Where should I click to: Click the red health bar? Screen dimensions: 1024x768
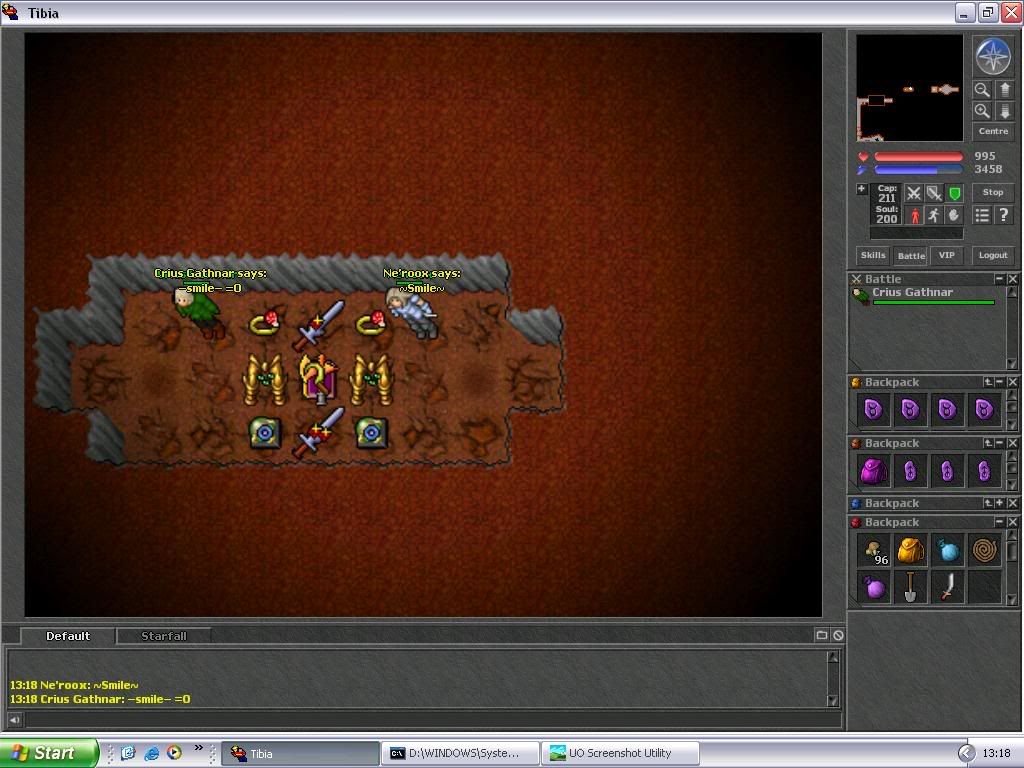pos(918,157)
